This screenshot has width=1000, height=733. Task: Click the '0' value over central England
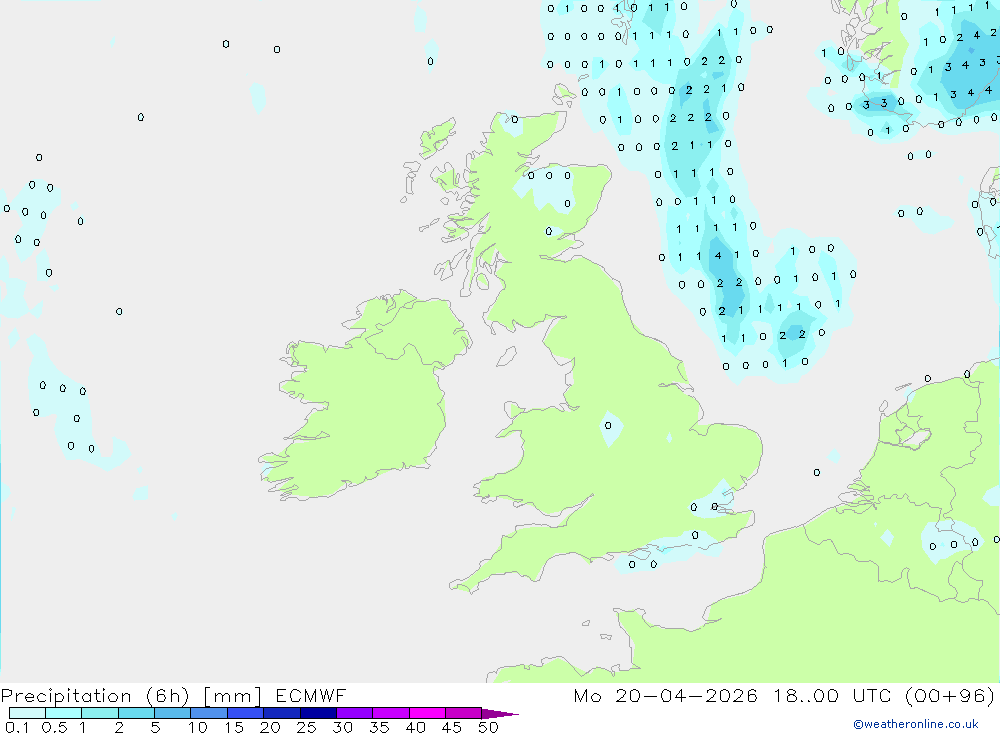[608, 426]
